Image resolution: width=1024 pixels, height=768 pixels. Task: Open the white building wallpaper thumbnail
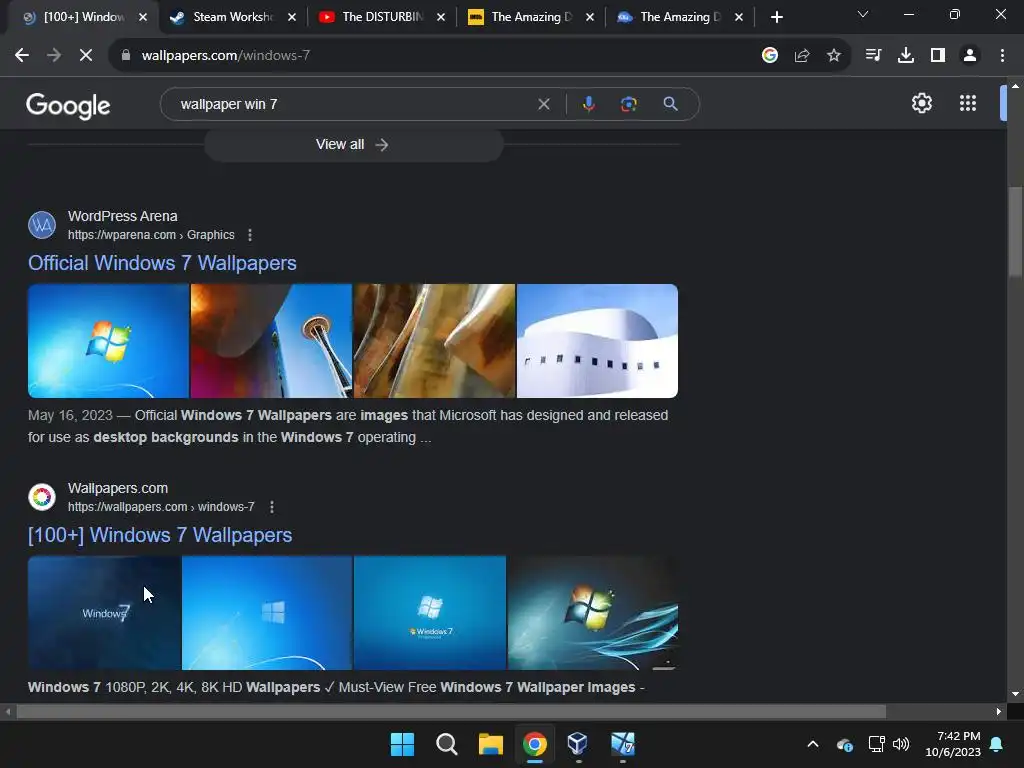pyautogui.click(x=598, y=341)
